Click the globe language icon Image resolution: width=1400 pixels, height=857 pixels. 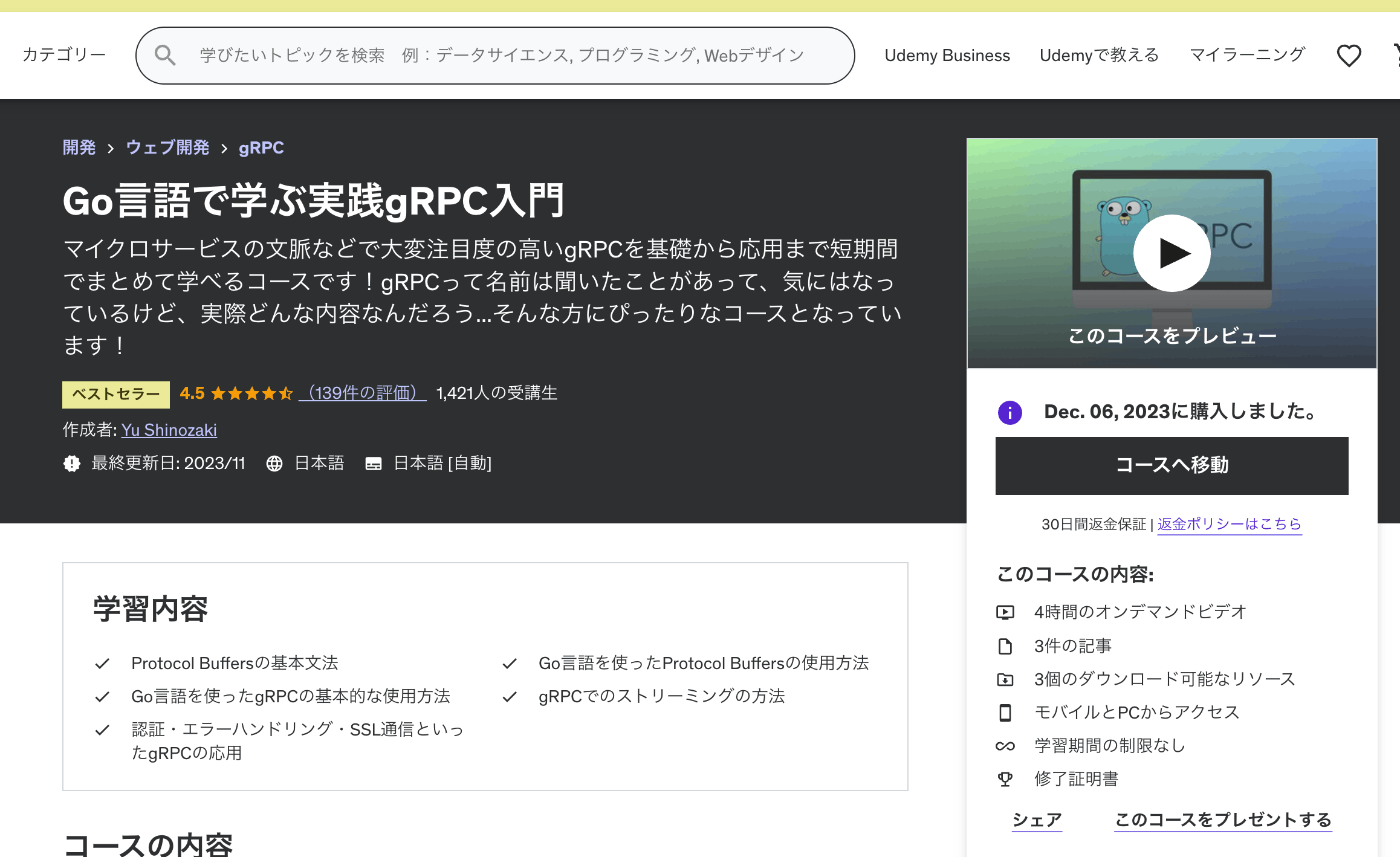pos(274,463)
